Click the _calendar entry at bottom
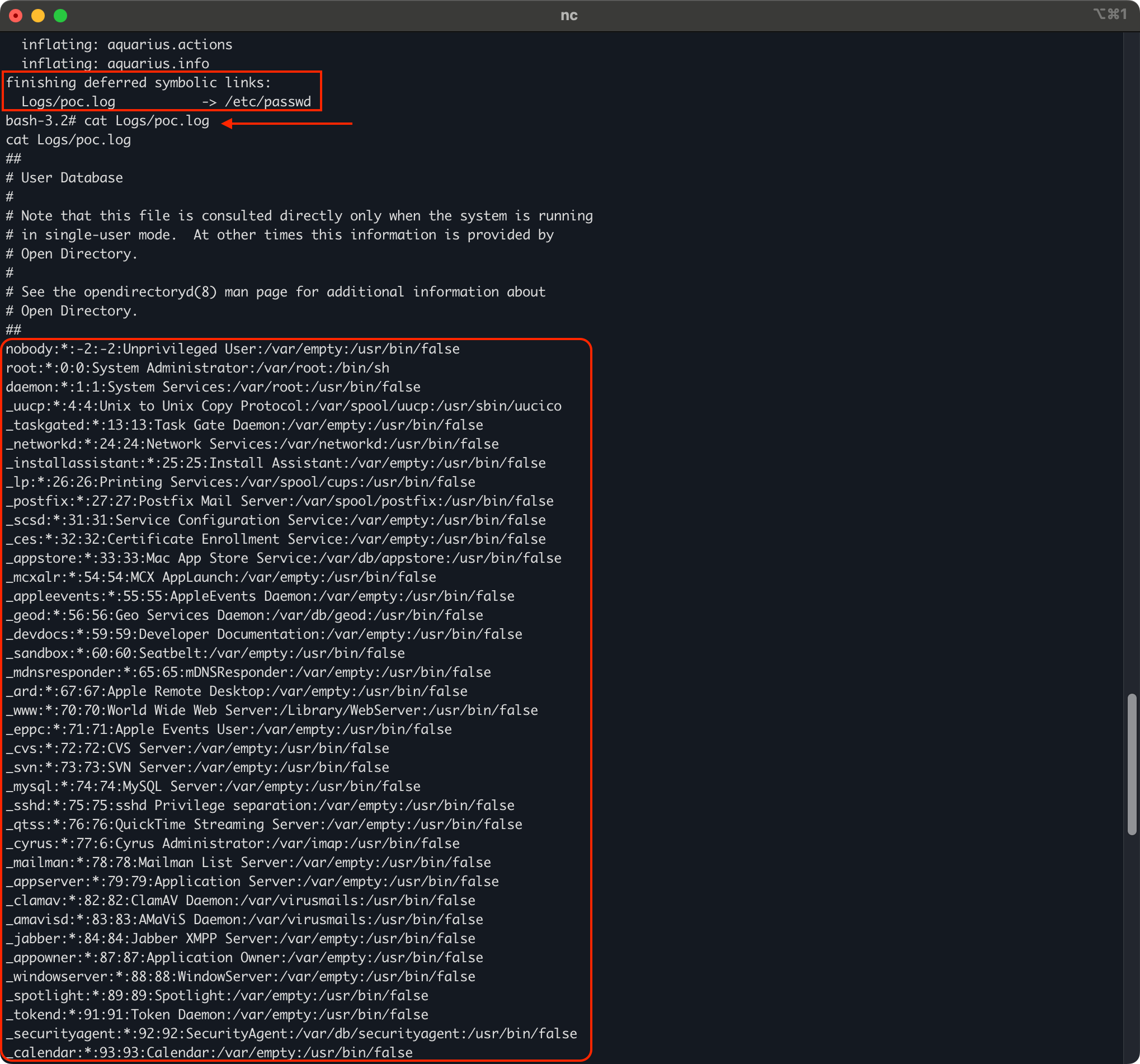The height and width of the screenshot is (1064, 1140). pyautogui.click(x=209, y=1052)
